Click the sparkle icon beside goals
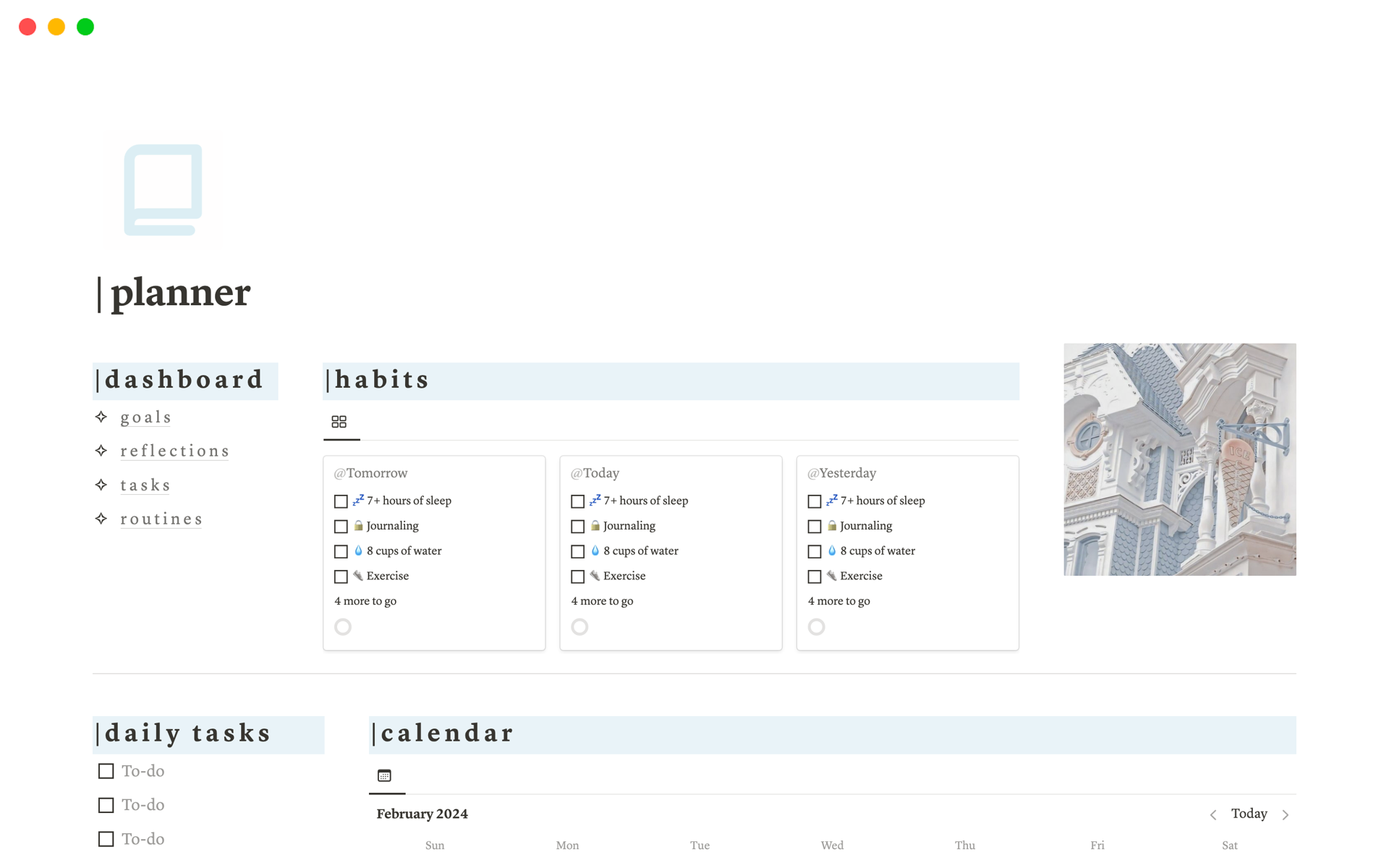This screenshot has height=868, width=1389. [x=101, y=417]
